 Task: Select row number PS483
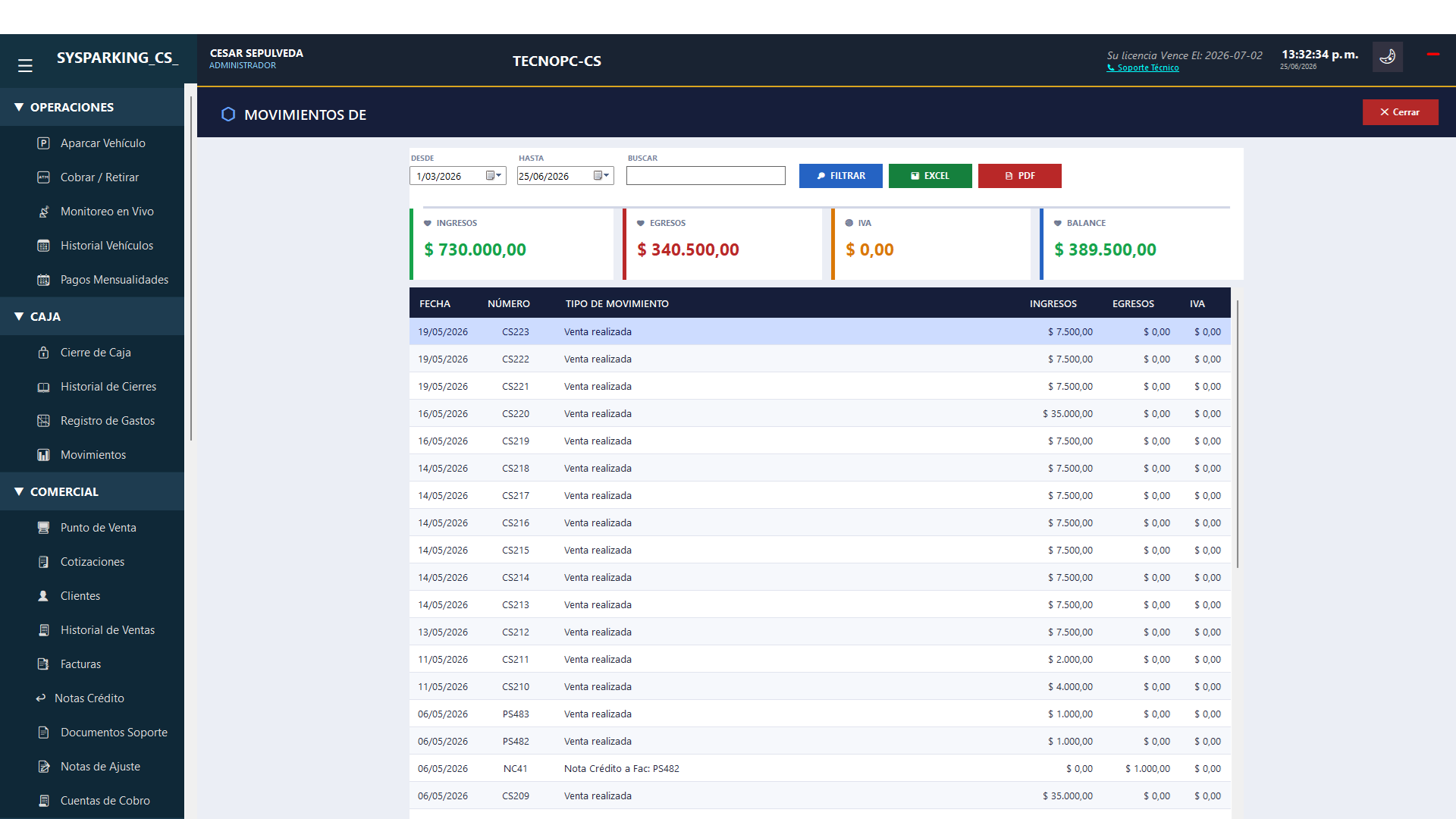[820, 714]
